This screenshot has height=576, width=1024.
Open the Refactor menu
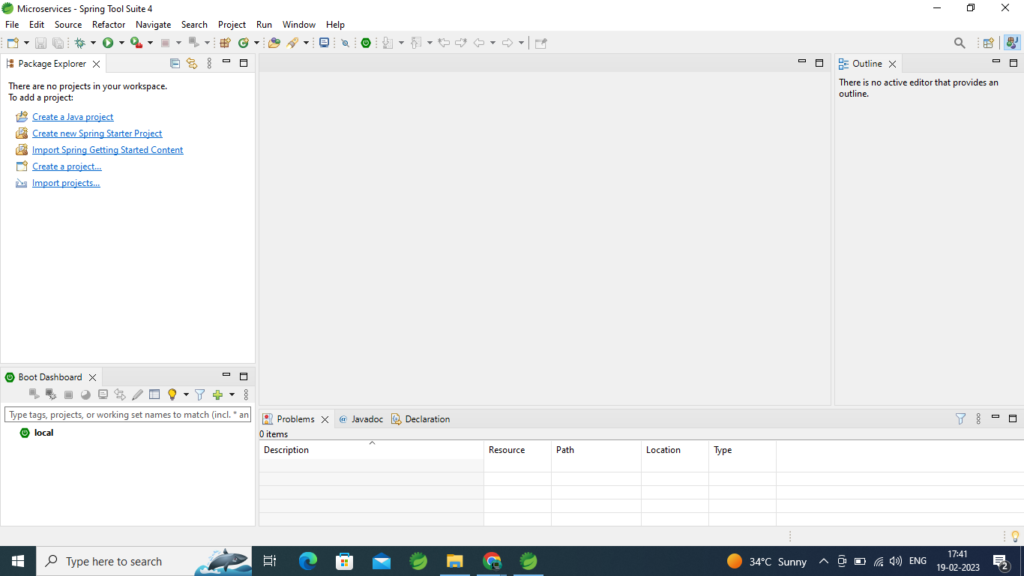coord(108,25)
